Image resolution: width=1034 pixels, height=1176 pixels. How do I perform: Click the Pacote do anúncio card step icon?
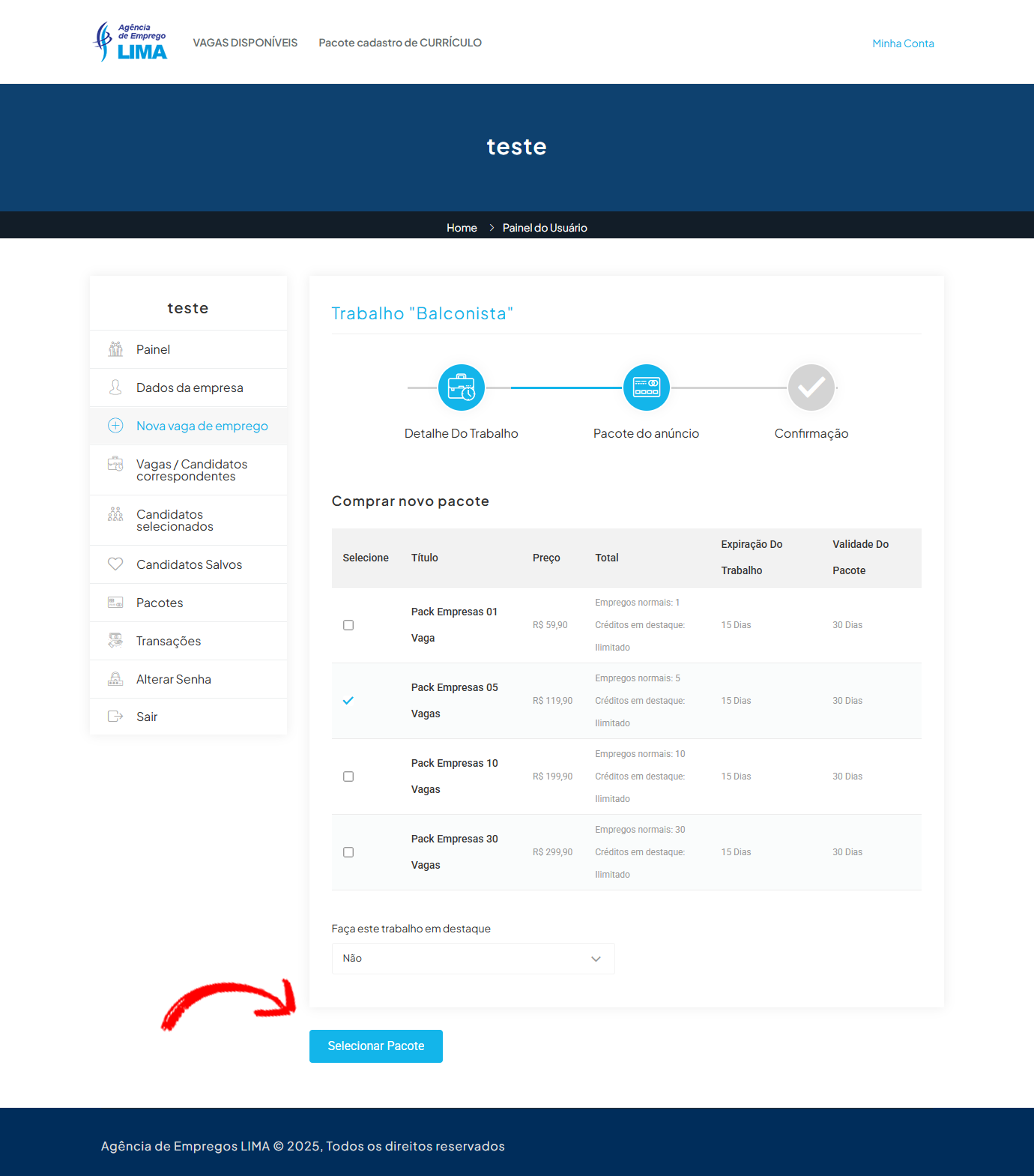click(x=646, y=388)
